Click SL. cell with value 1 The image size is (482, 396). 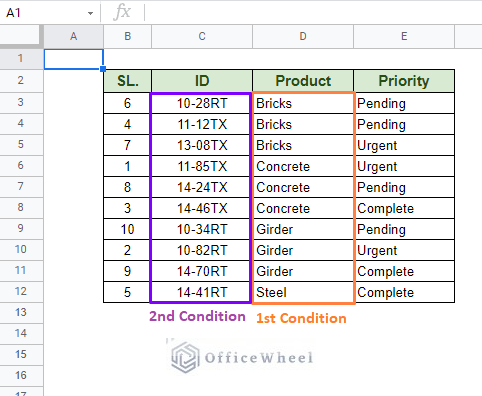[x=128, y=166]
